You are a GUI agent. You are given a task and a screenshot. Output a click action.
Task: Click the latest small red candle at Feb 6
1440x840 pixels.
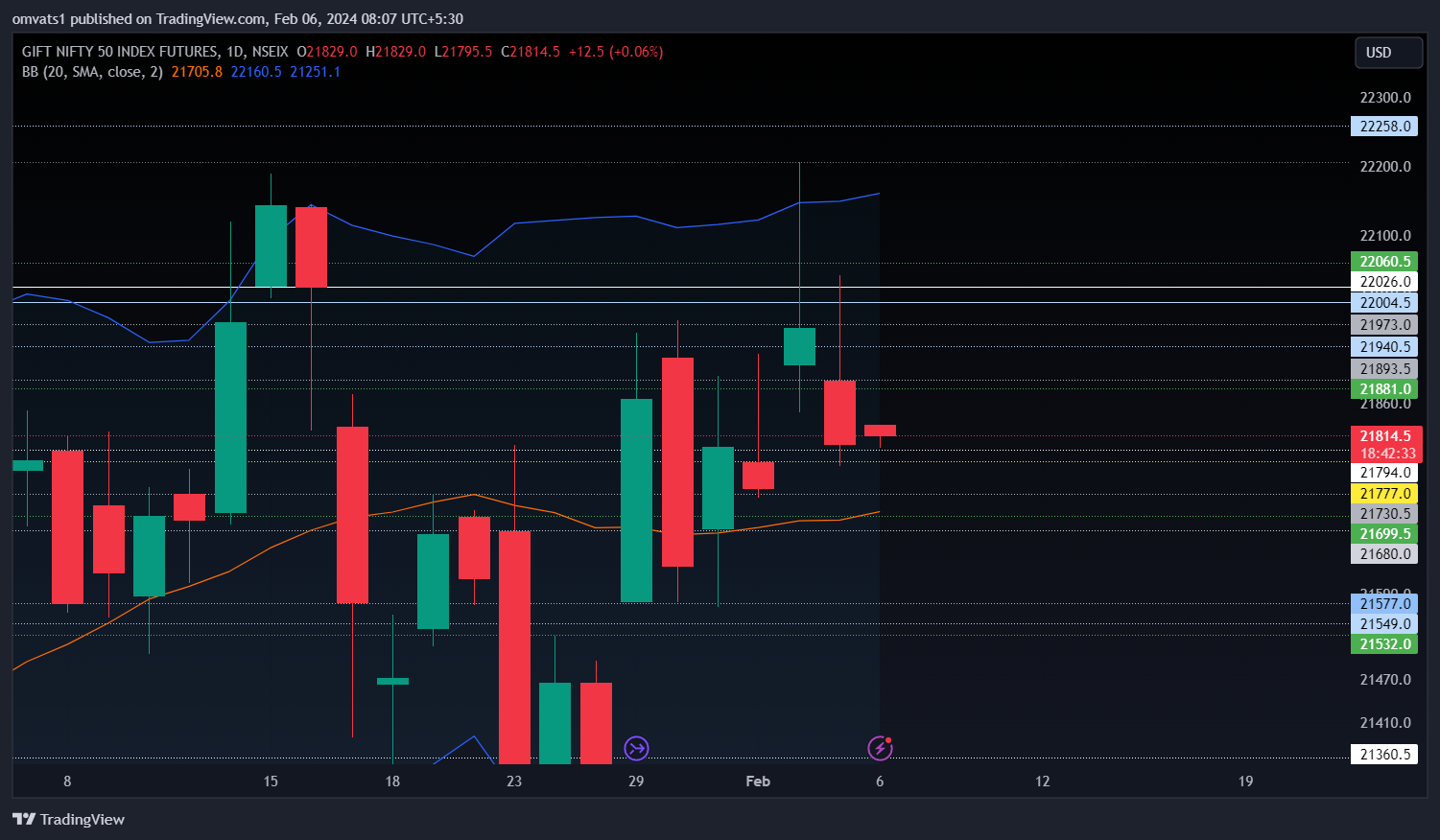click(880, 431)
